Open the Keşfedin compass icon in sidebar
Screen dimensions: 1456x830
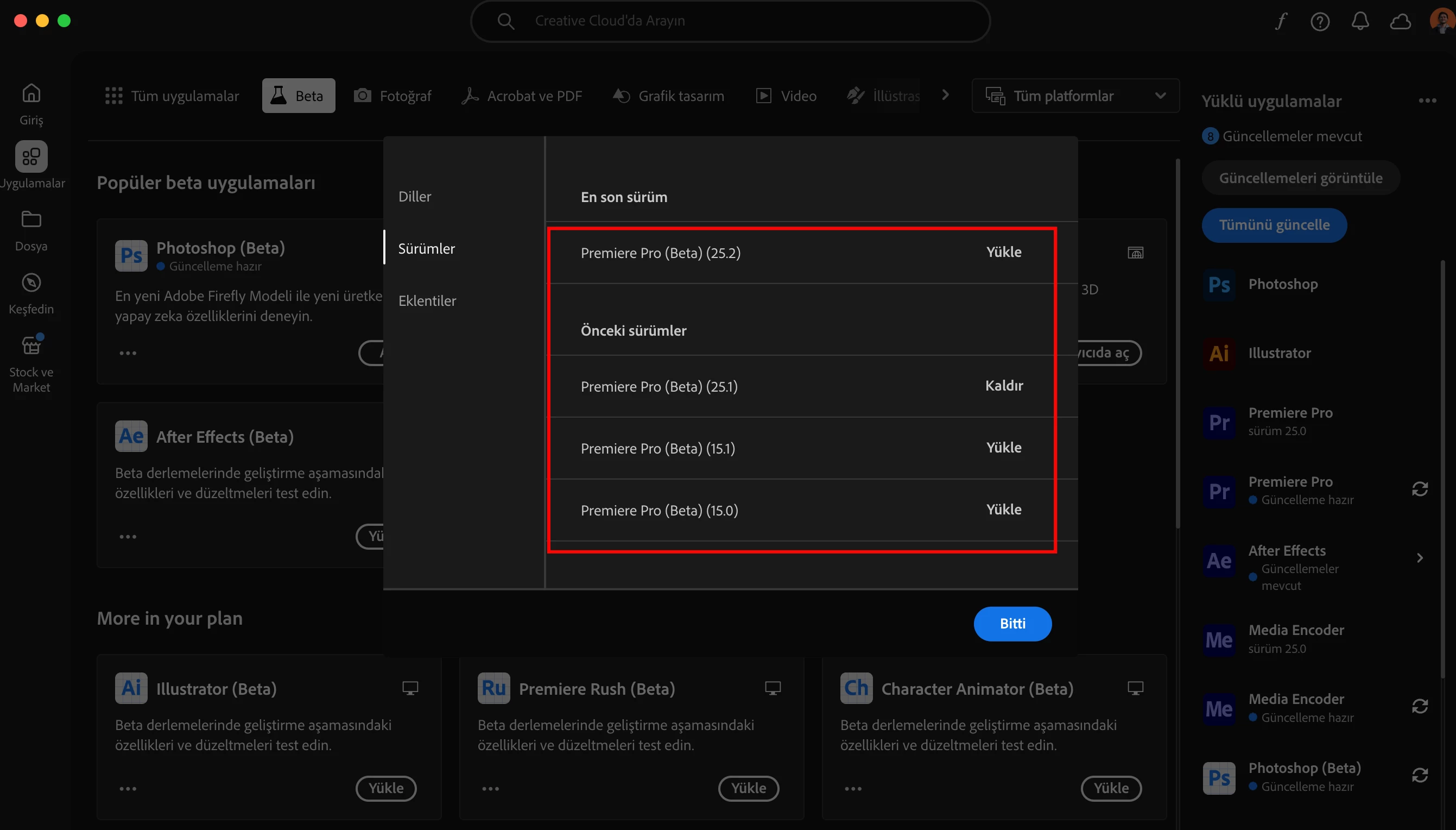pos(31,283)
